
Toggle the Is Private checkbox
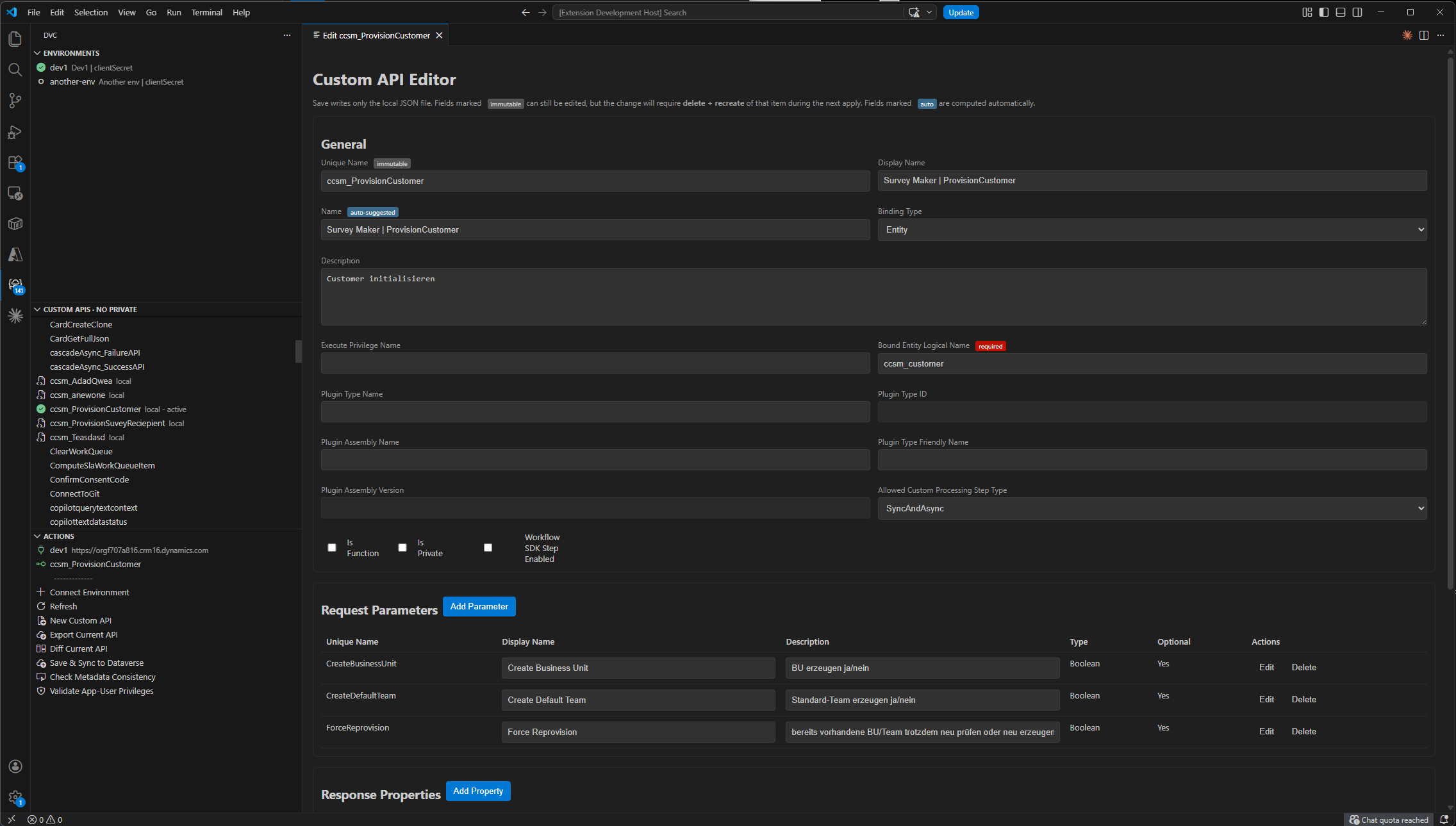[402, 547]
